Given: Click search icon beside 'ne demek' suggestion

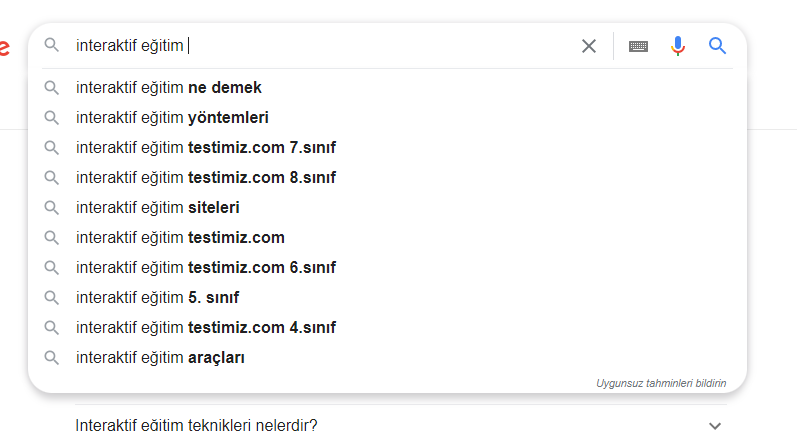Looking at the screenshot, I should pos(51,88).
